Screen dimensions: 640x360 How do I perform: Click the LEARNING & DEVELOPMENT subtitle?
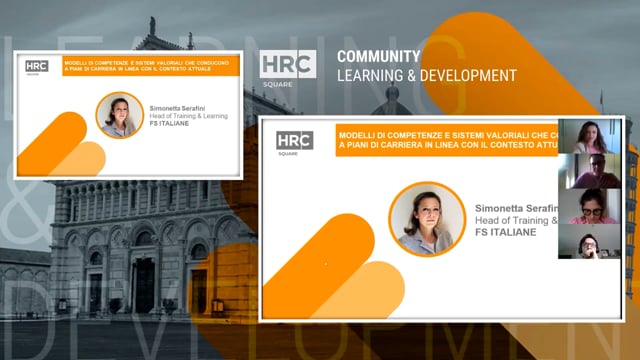pyautogui.click(x=427, y=76)
